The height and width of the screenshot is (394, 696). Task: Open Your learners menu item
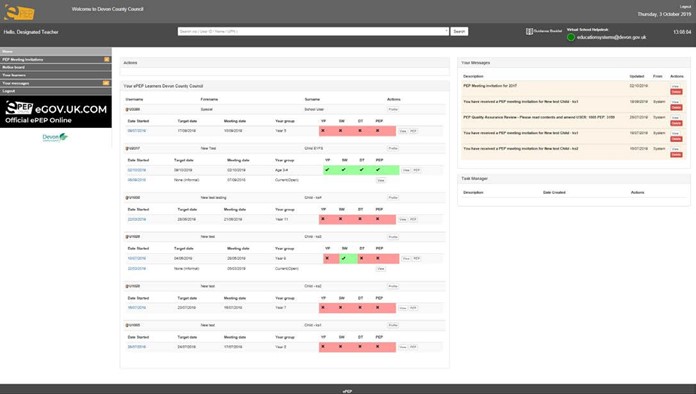coord(55,75)
